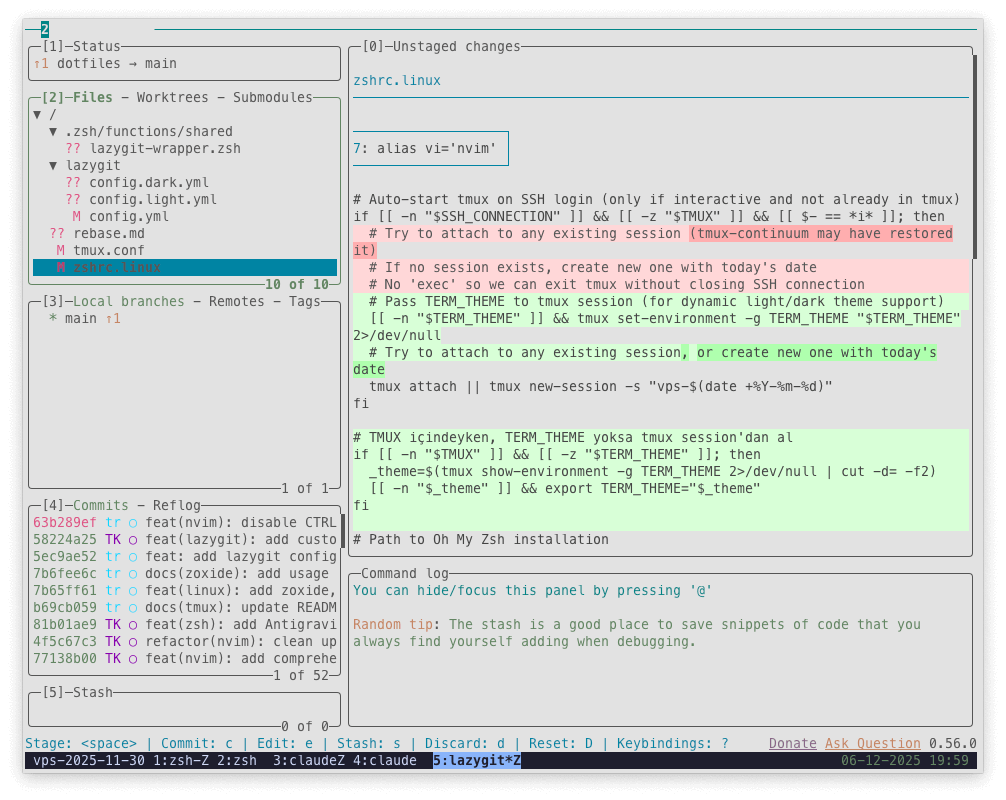Switch to the Tags tab
Viewport: 1006px width, 800px height.
[304, 302]
